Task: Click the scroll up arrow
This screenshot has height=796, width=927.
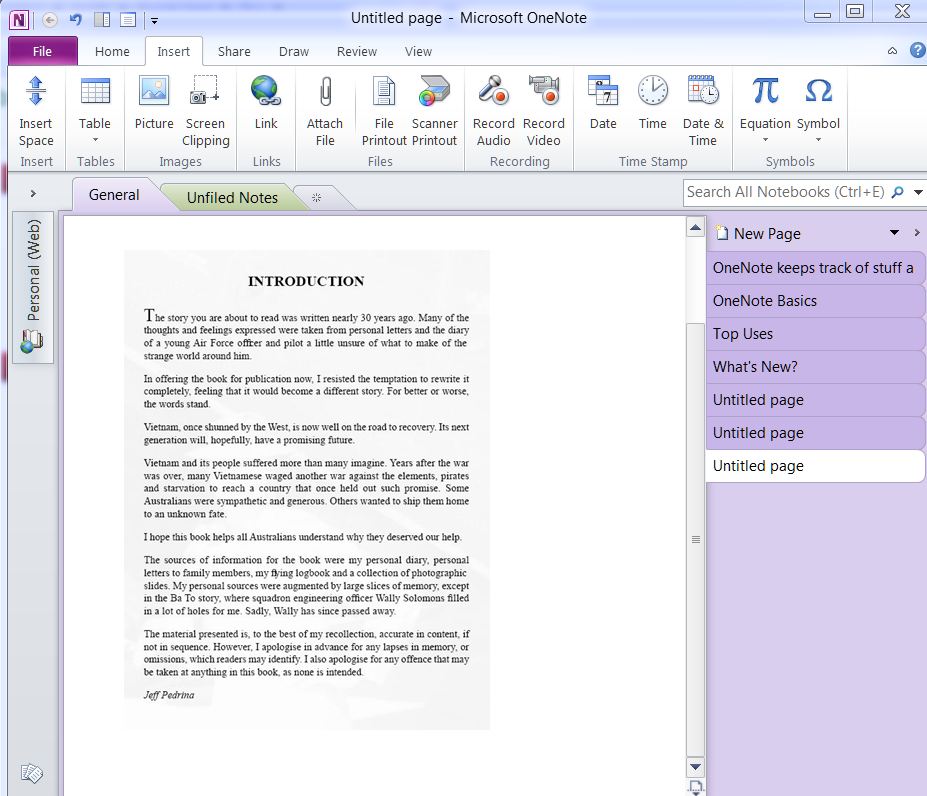Action: 696,228
